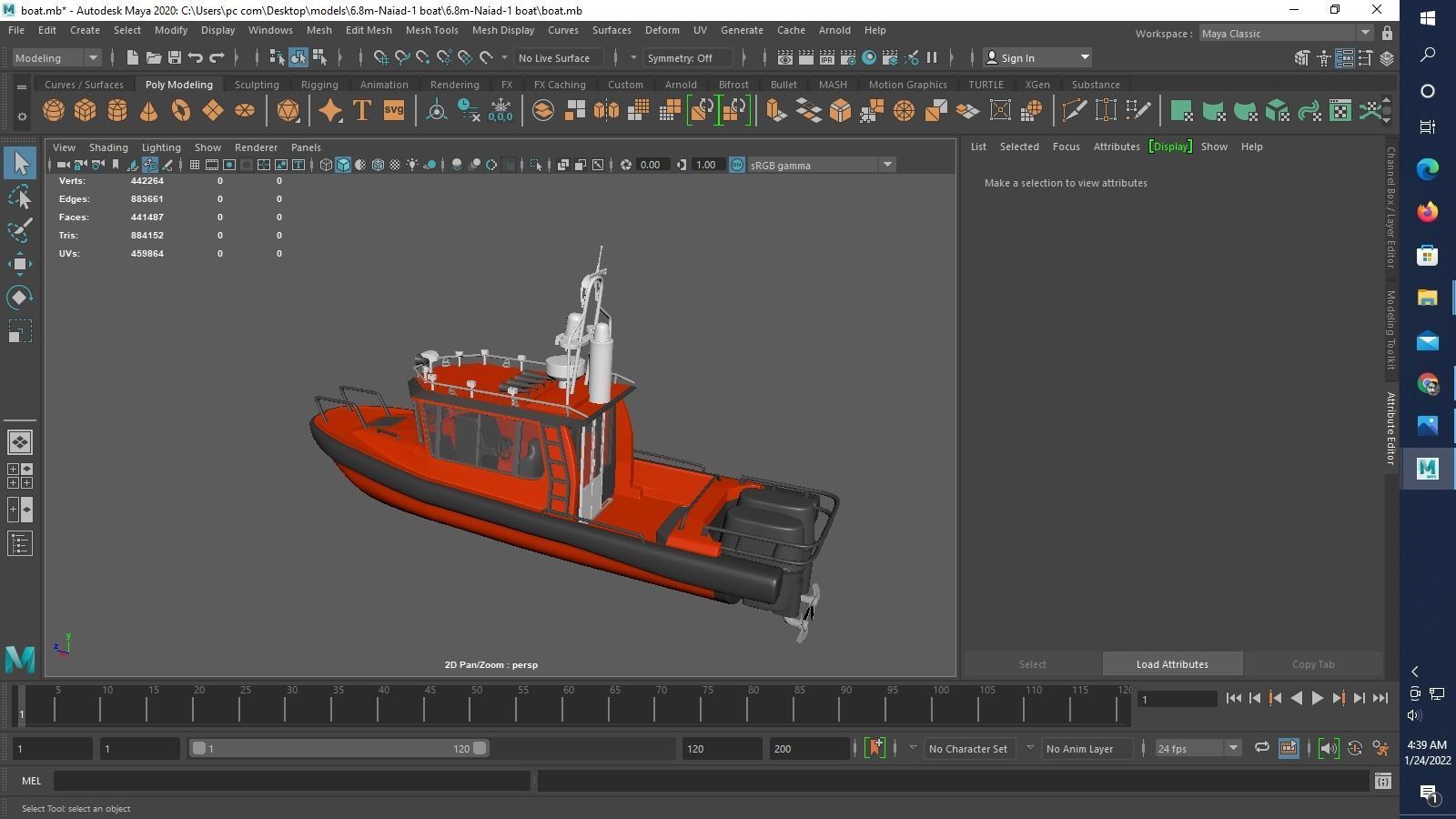This screenshot has width=1456, height=819.
Task: Click the Redo arrow in status line
Action: [217, 57]
